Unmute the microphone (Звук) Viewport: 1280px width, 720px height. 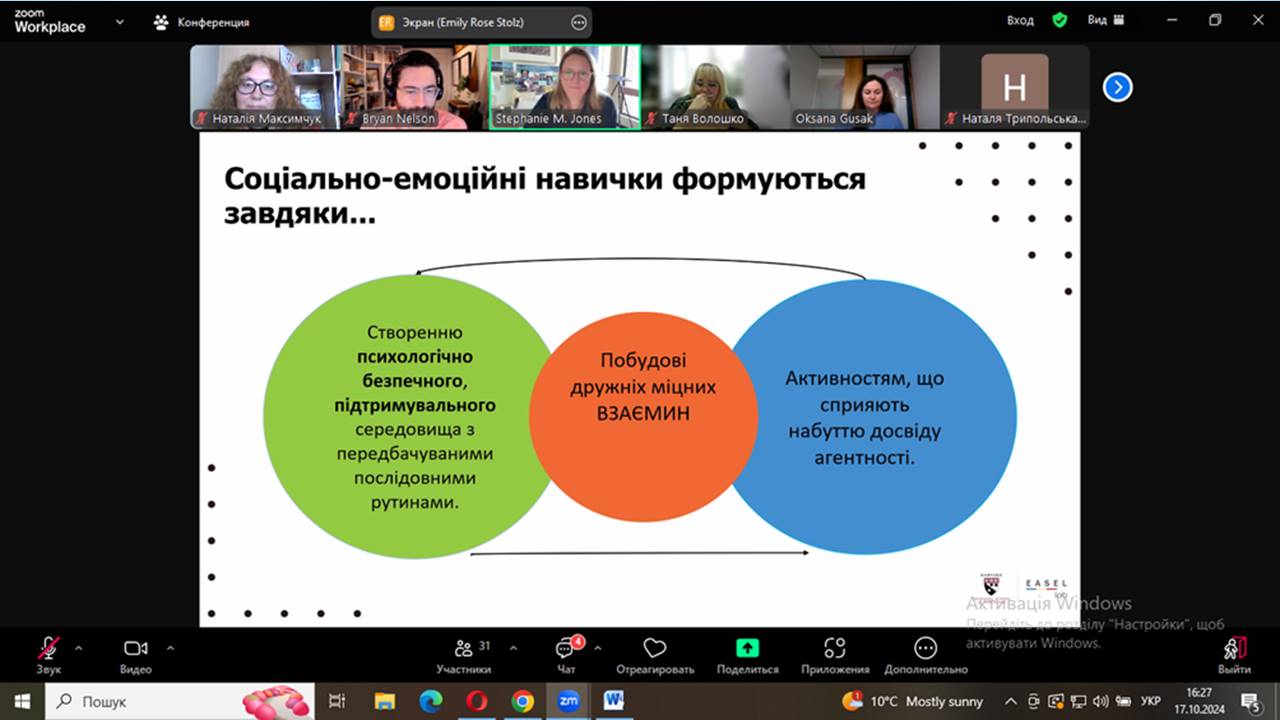pos(49,655)
